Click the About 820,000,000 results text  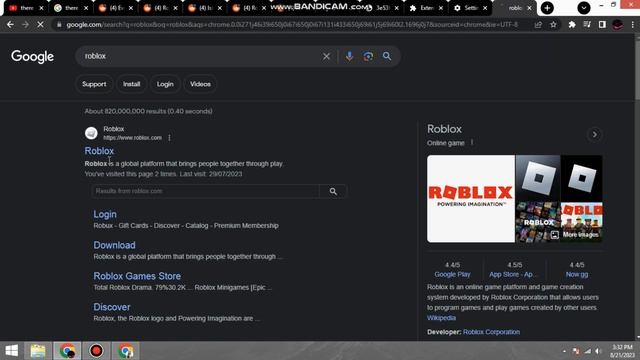(x=148, y=111)
